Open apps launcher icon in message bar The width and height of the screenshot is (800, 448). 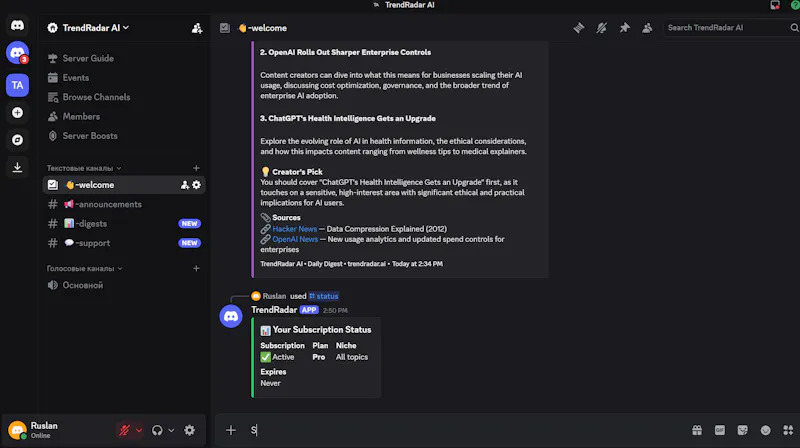pos(788,430)
